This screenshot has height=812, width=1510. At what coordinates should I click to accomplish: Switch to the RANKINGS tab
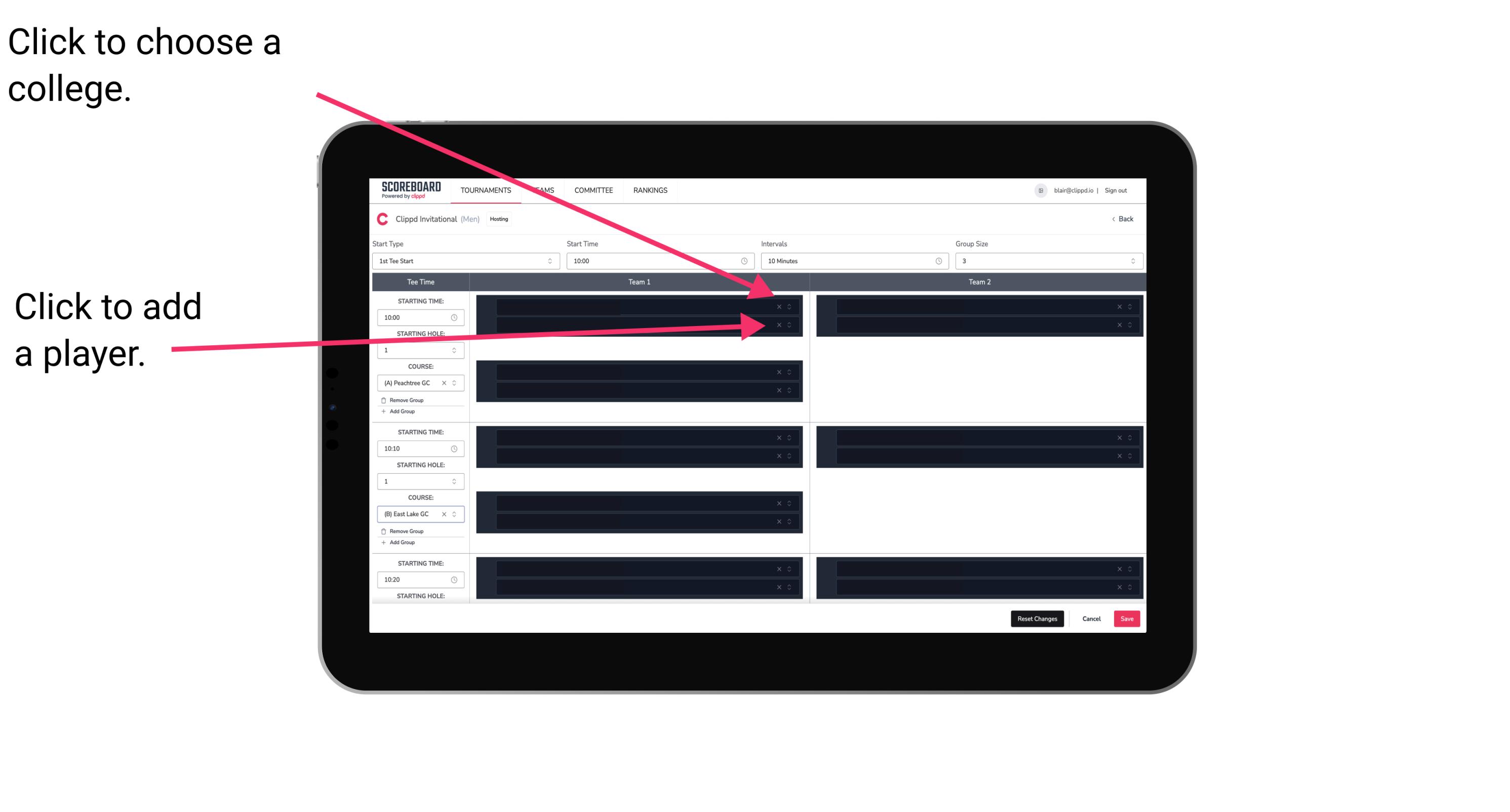tap(651, 190)
